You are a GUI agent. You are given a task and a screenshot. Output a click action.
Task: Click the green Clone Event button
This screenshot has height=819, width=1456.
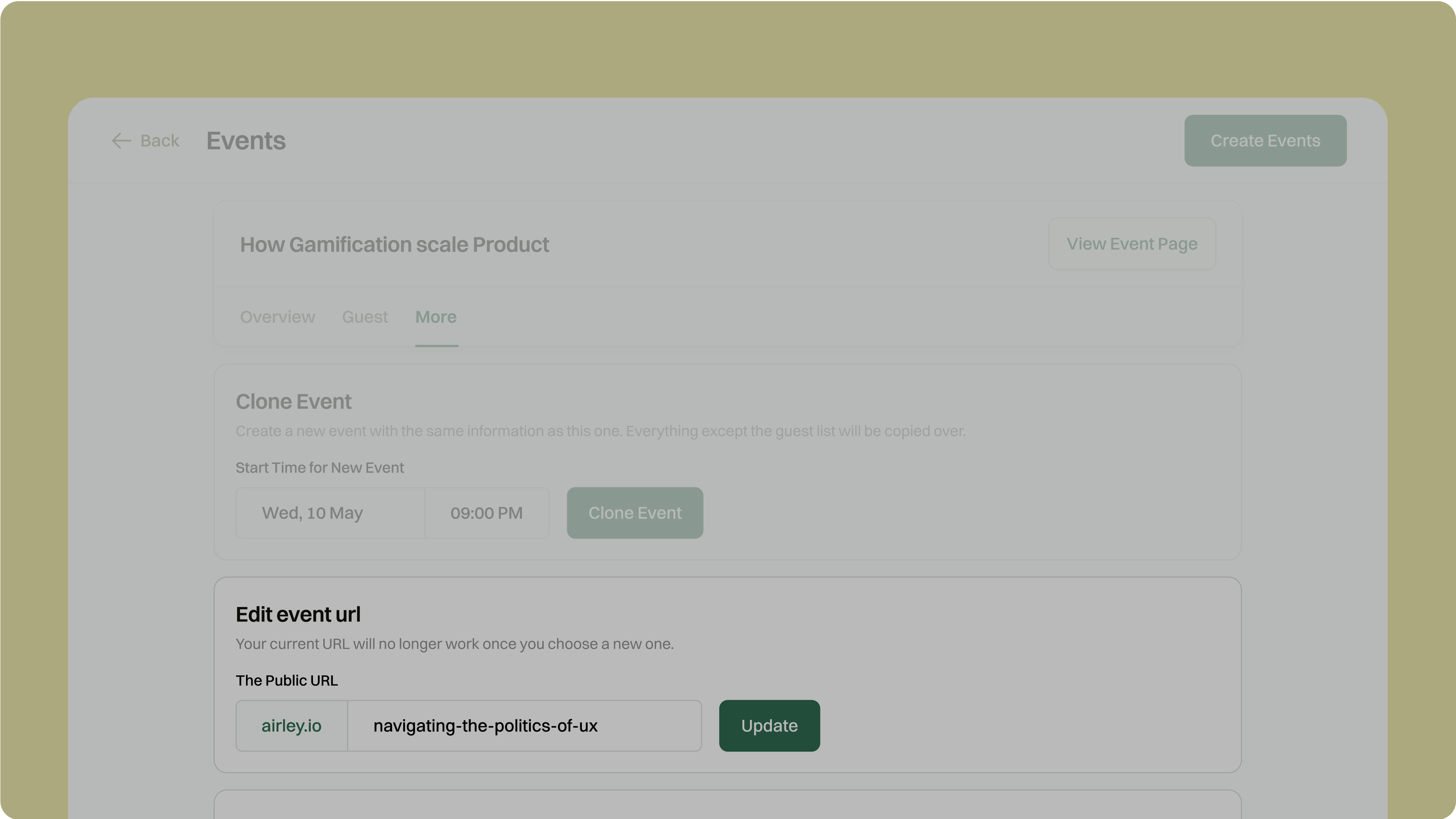pyautogui.click(x=635, y=513)
